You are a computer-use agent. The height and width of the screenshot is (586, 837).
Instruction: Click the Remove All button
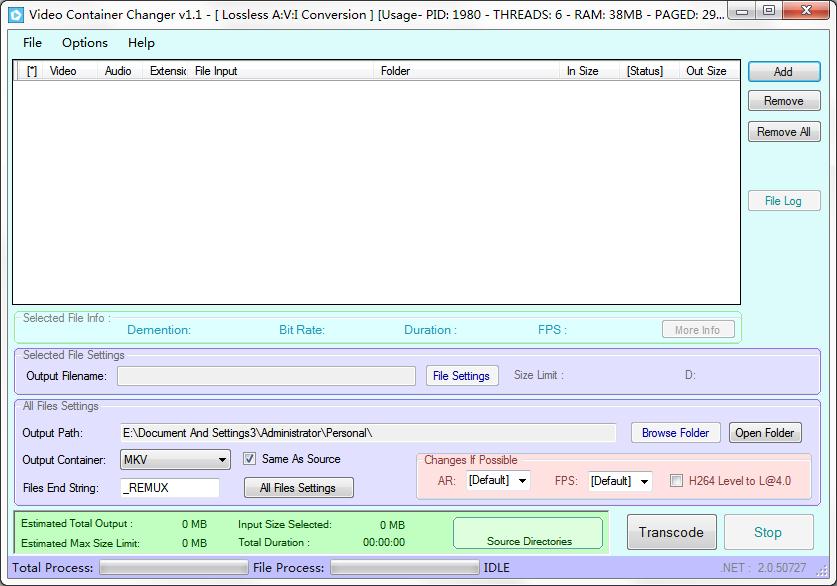pyautogui.click(x=783, y=132)
